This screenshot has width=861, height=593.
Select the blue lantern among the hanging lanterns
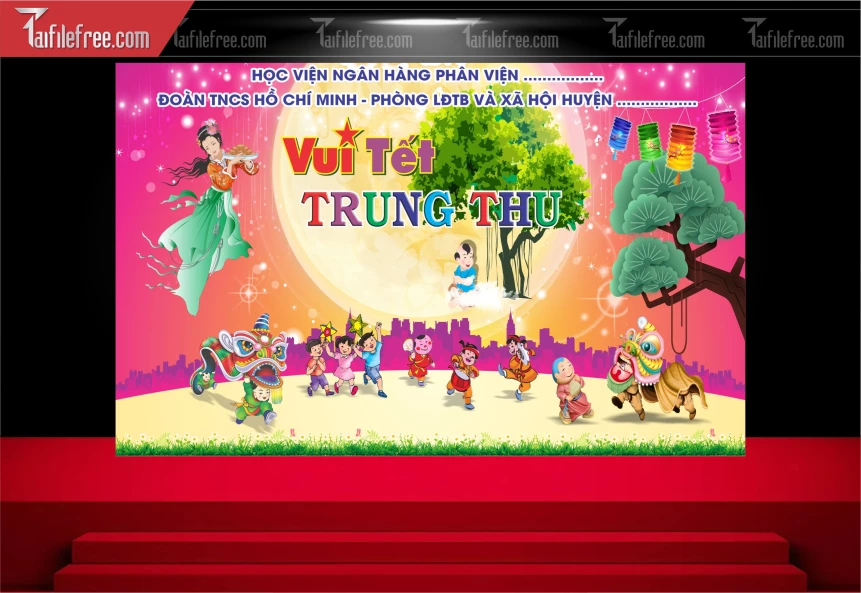(618, 132)
